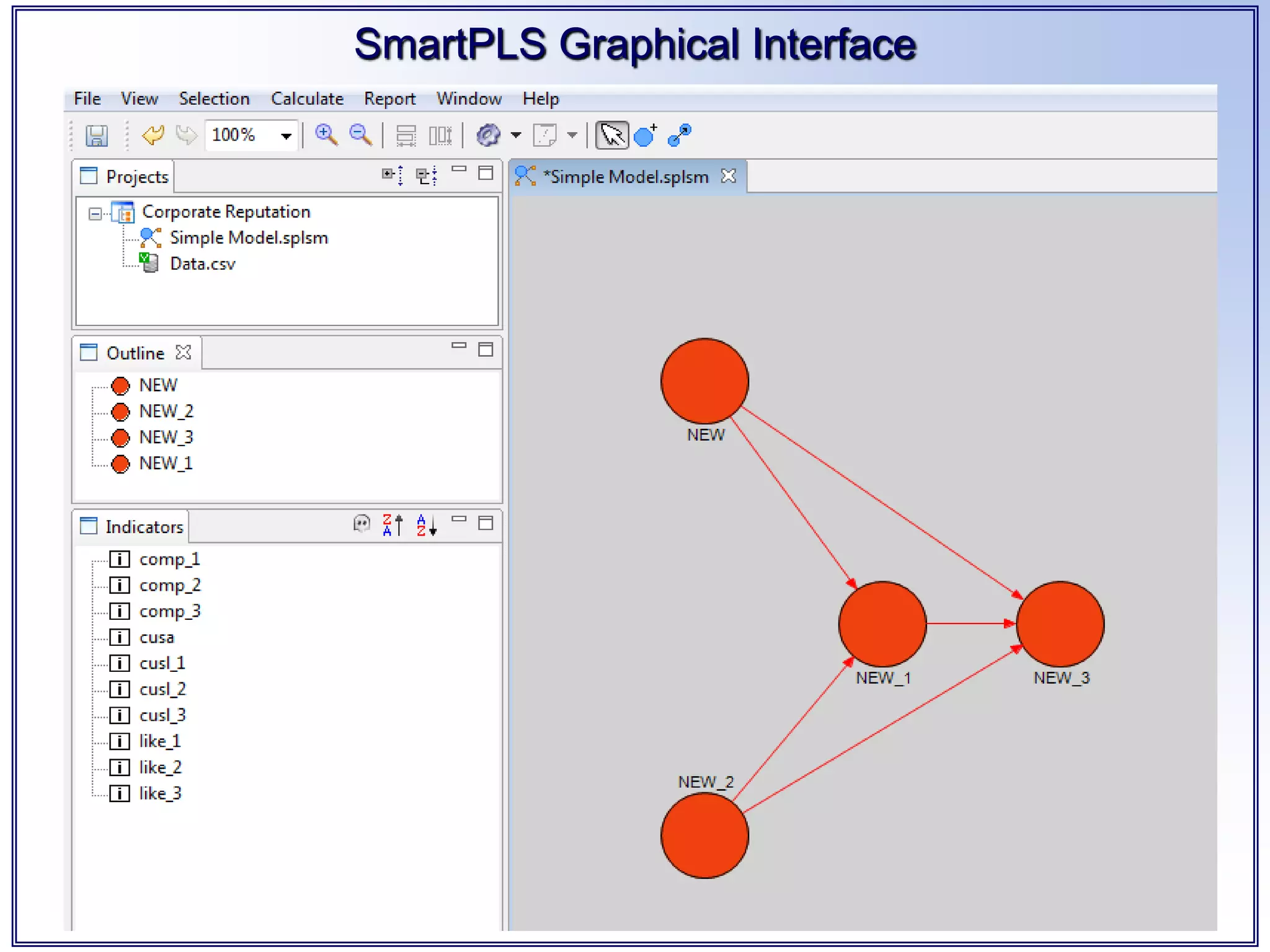The image size is (1270, 952).
Task: Collapse the Corporate Reputation project tree
Action: pyautogui.click(x=95, y=214)
